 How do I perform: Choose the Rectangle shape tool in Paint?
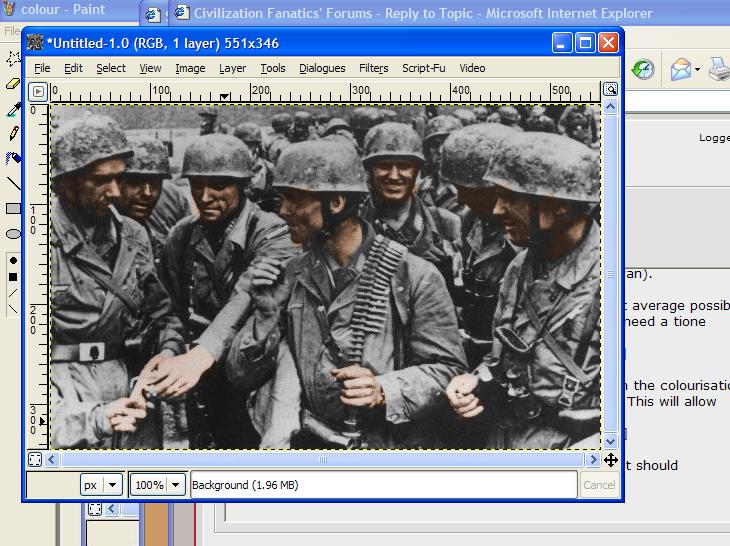(14, 208)
